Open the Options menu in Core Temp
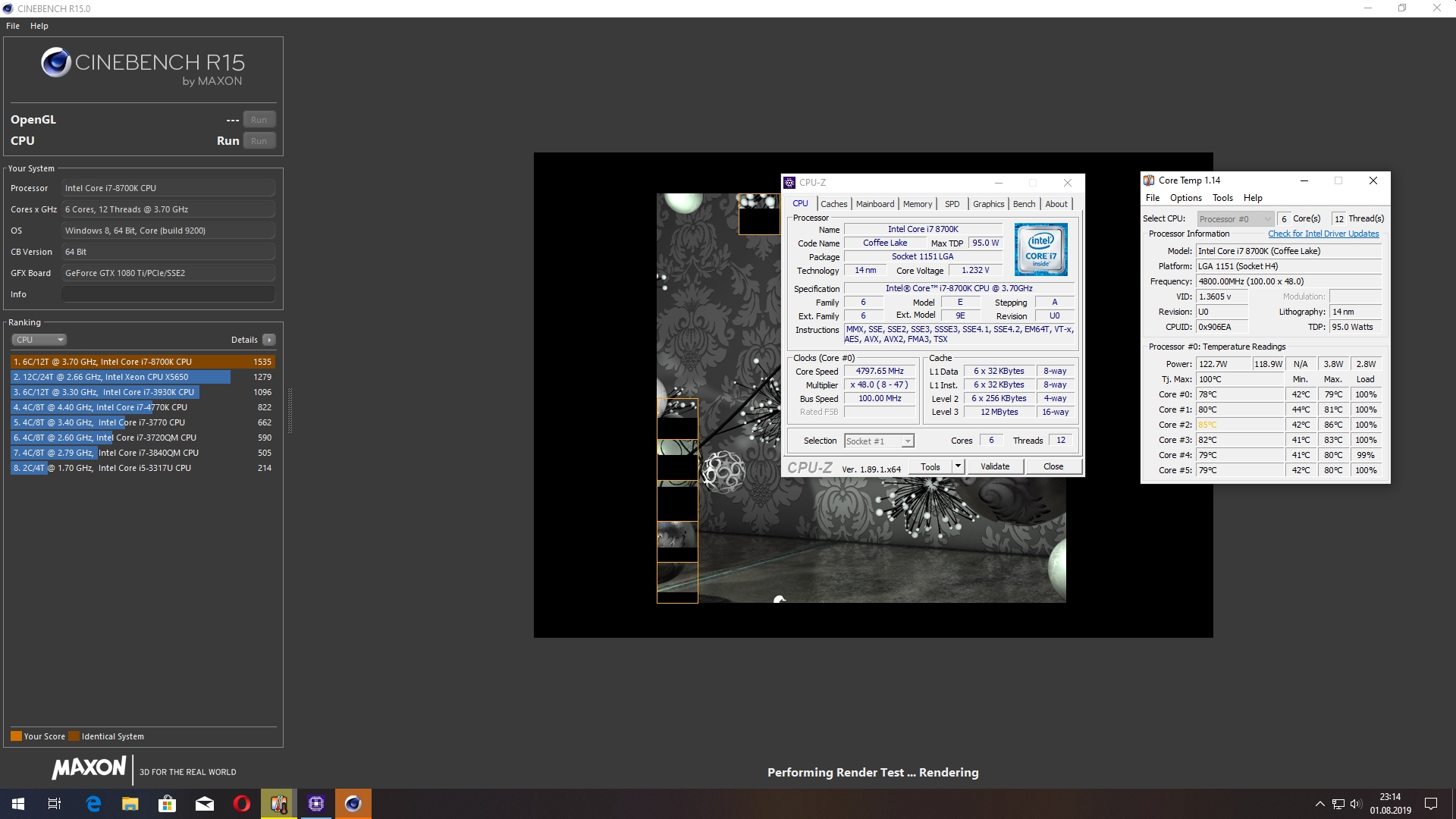Viewport: 1456px width, 819px height. (1185, 198)
